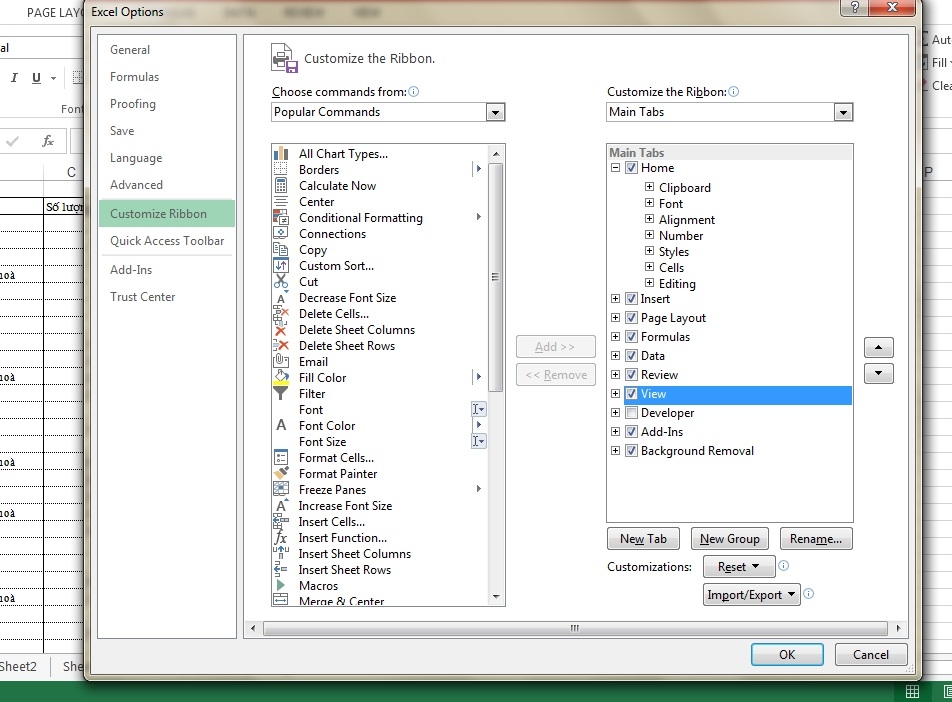Click the Sheet2 tab in Excel window

click(x=18, y=666)
